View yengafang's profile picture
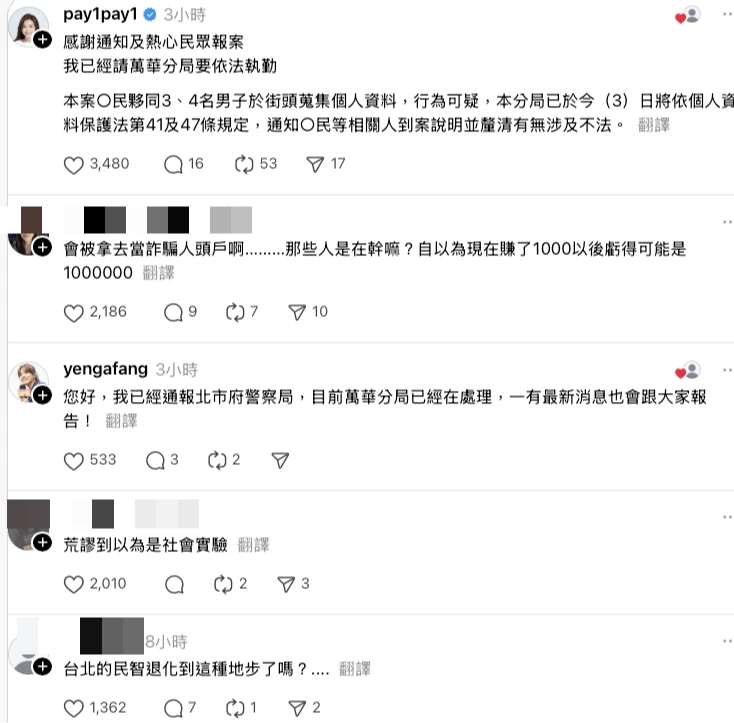This screenshot has width=734, height=723. [x=27, y=382]
